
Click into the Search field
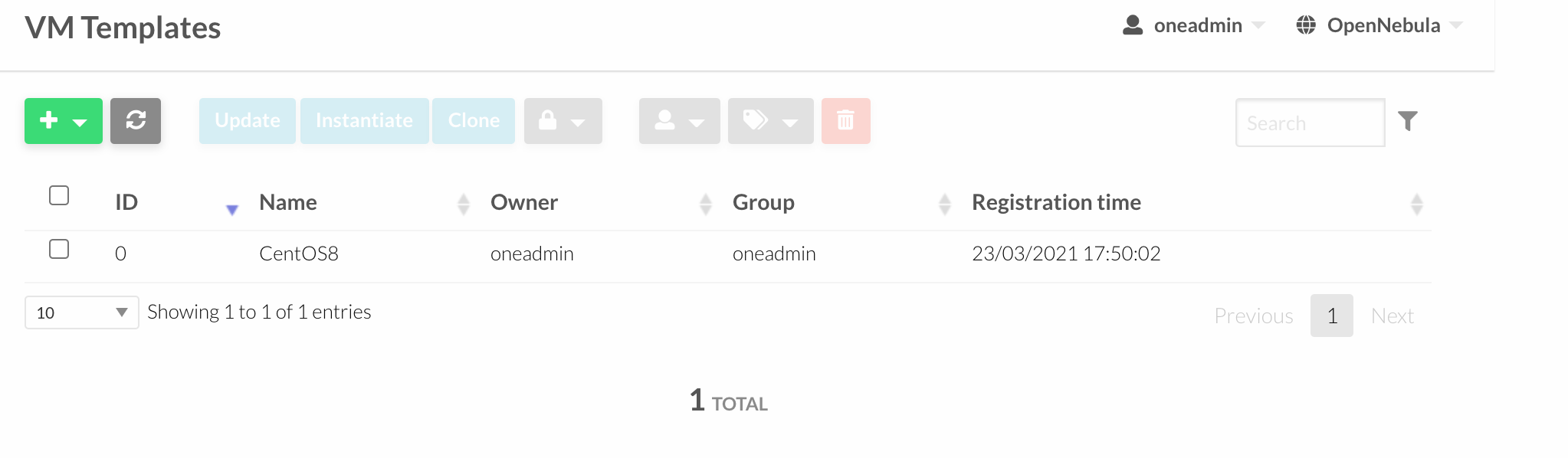coord(1310,123)
